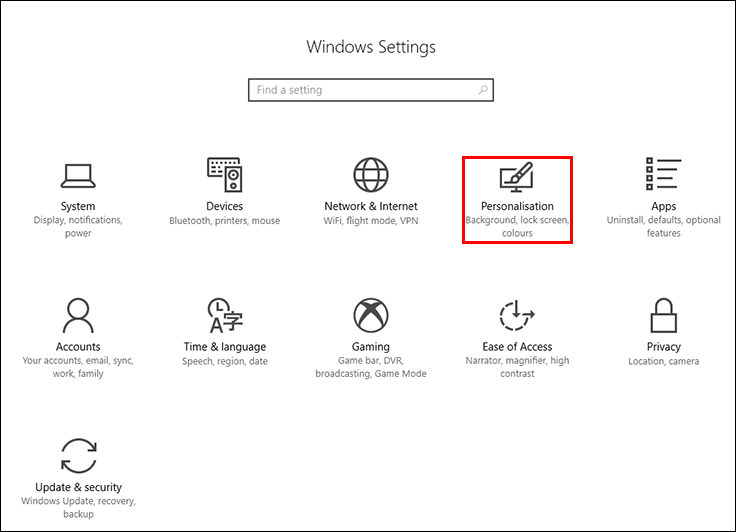Screen dimensions: 736x532
Task: Click the Apps label
Action: click(664, 207)
